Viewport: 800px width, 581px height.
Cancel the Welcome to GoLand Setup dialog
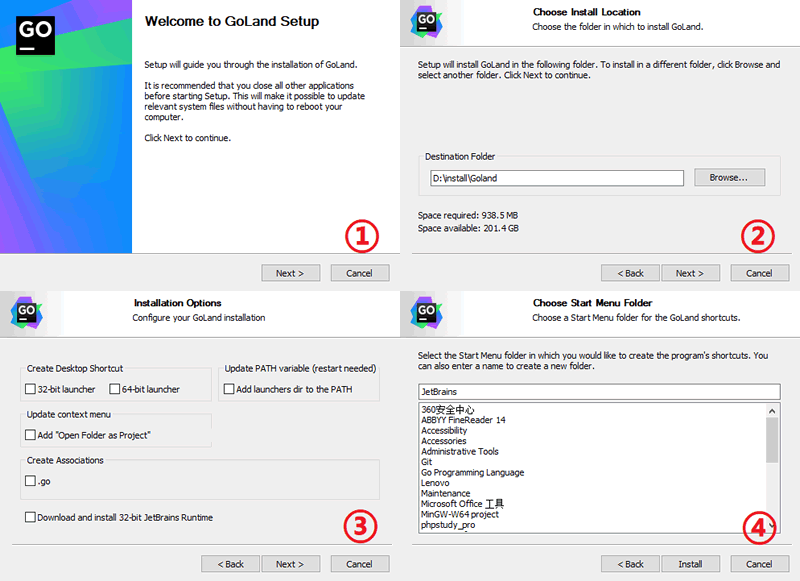(360, 273)
